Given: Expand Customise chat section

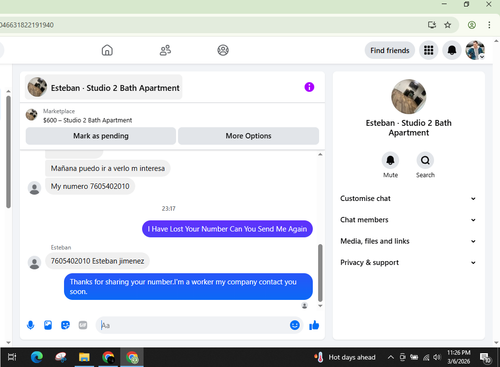Looking at the screenshot, I should pos(408,198).
